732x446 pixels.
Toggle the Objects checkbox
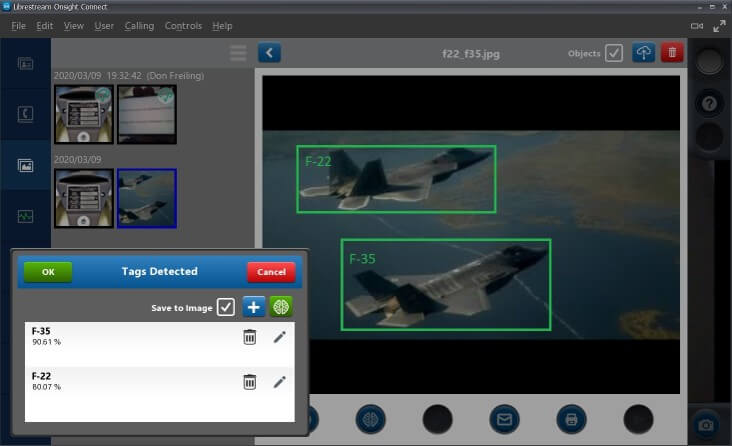coord(614,53)
